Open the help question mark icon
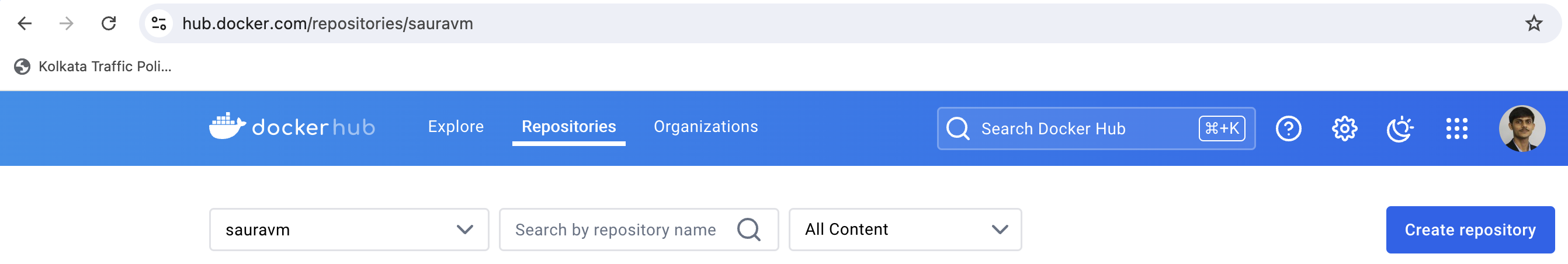1568x264 pixels. point(1288,128)
